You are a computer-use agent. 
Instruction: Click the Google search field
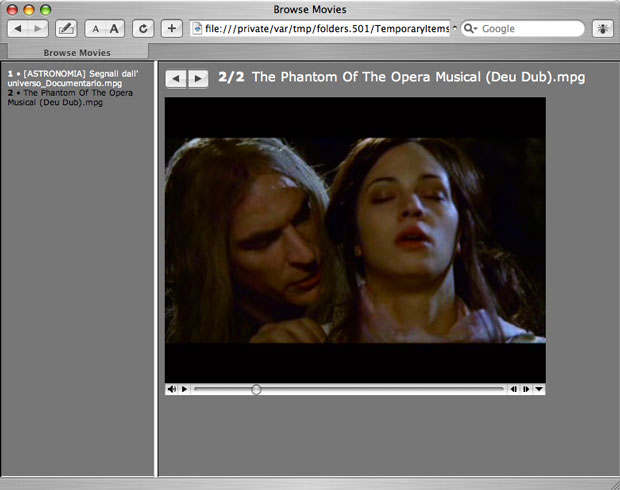[x=523, y=28]
